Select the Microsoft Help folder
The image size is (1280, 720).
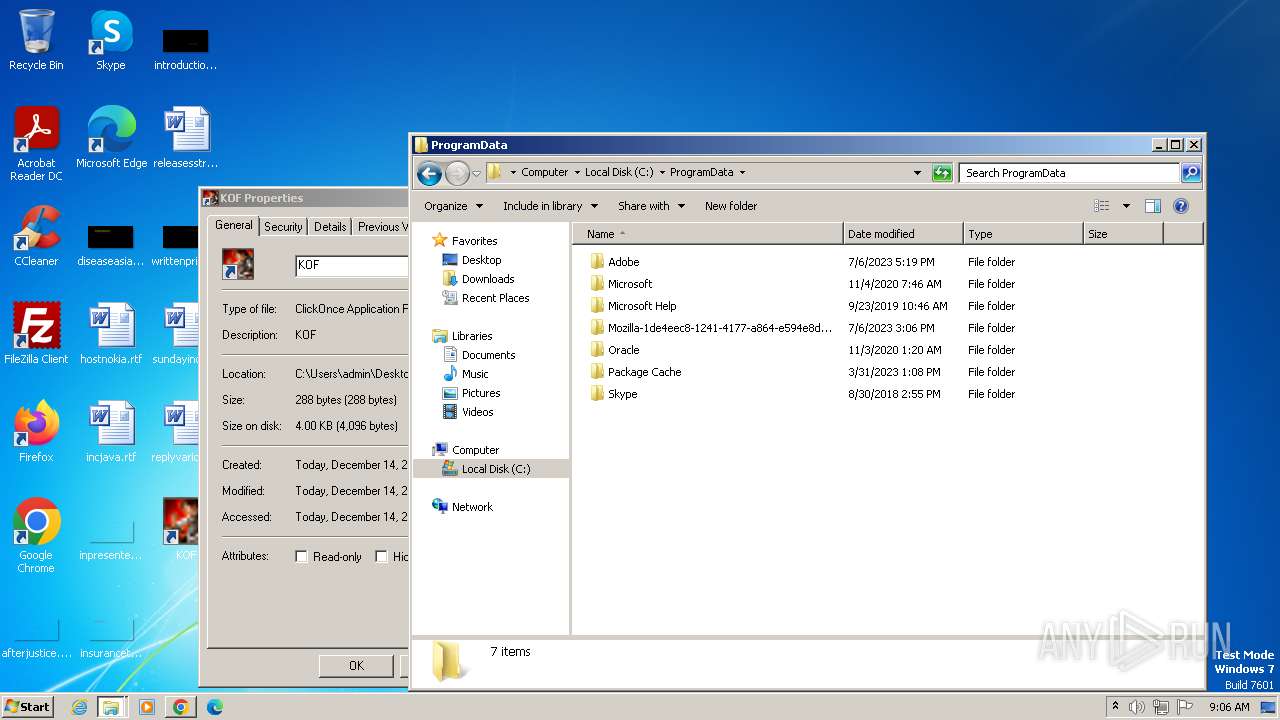pyautogui.click(x=633, y=306)
